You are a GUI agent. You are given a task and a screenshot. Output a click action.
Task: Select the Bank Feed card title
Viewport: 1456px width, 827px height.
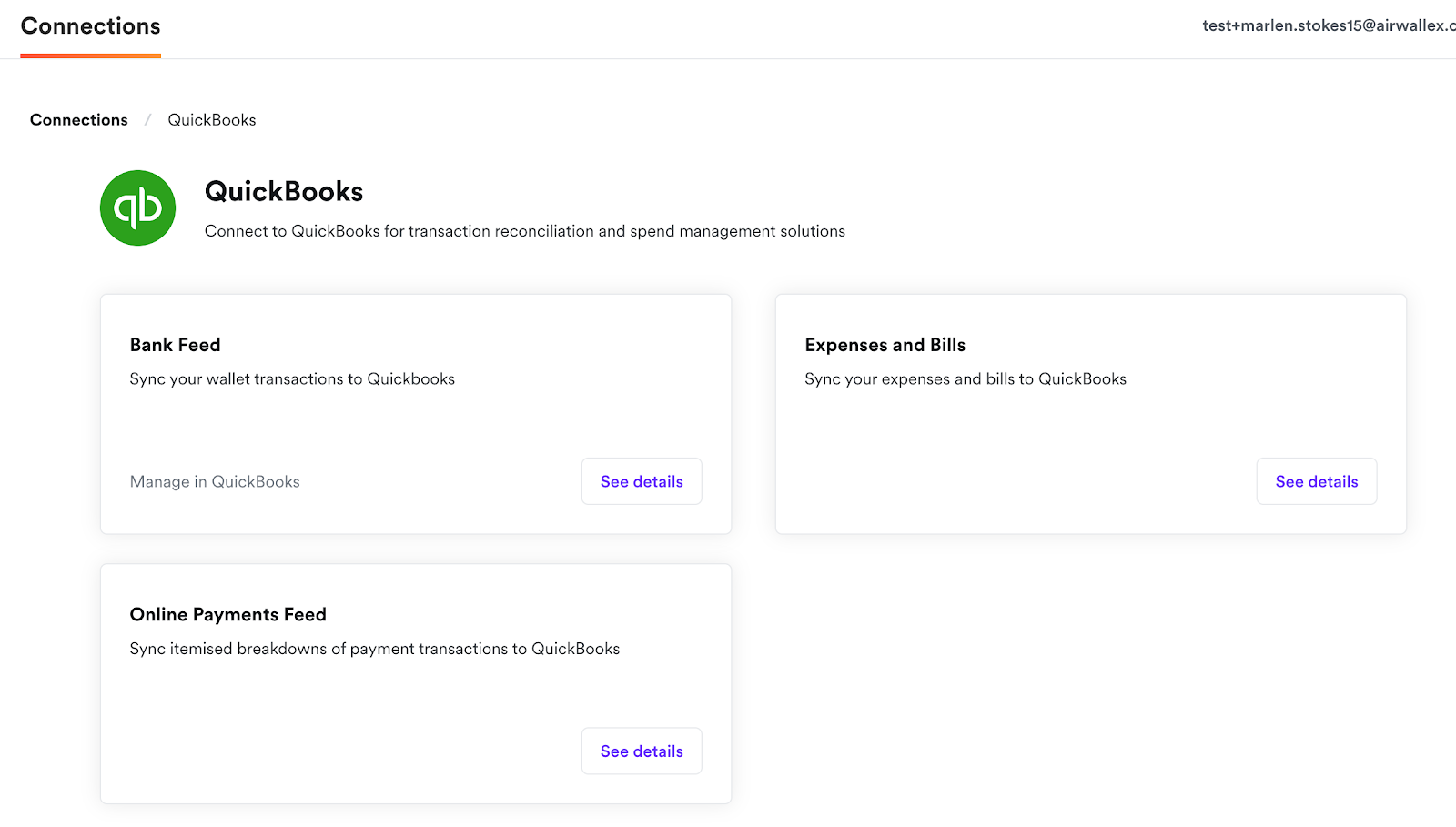coord(176,345)
